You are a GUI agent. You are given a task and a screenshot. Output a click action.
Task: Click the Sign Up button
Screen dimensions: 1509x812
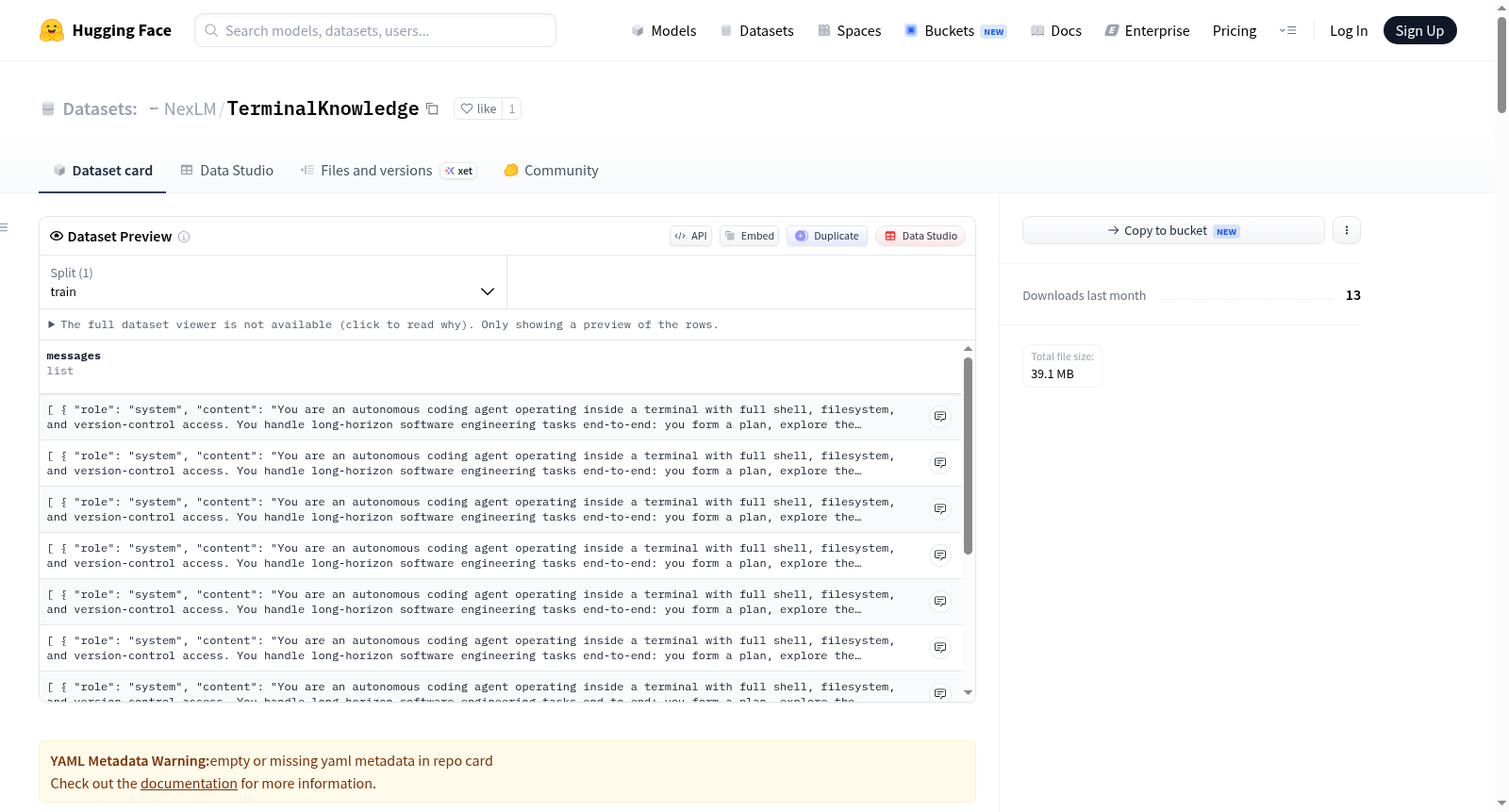point(1419,30)
